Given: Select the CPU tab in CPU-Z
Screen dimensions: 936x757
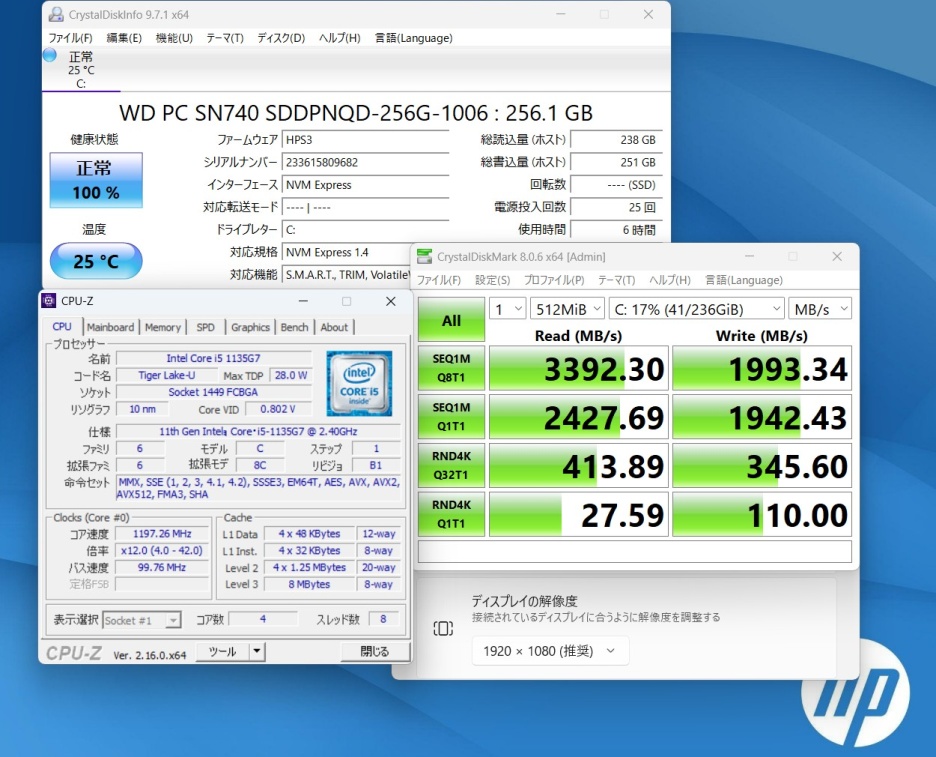Looking at the screenshot, I should (62, 327).
